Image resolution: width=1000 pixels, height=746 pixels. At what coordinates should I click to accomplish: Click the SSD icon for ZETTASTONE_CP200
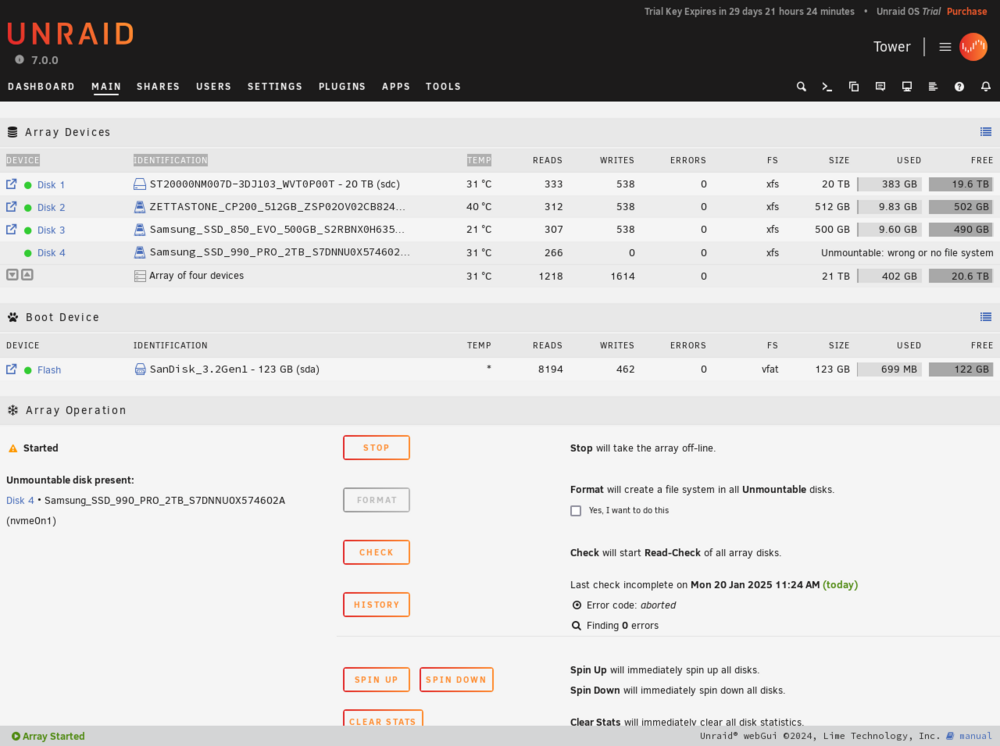[x=140, y=207]
